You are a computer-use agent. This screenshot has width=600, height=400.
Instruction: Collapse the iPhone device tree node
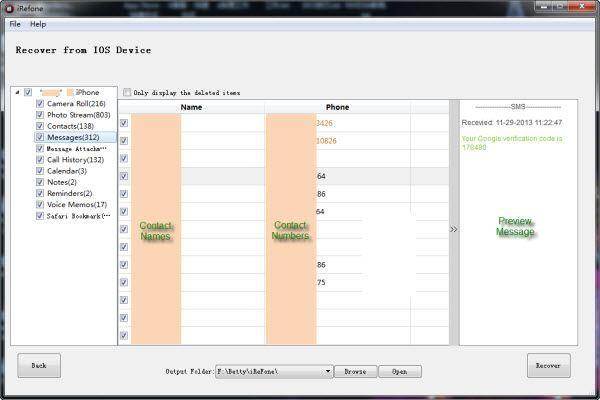(x=17, y=92)
